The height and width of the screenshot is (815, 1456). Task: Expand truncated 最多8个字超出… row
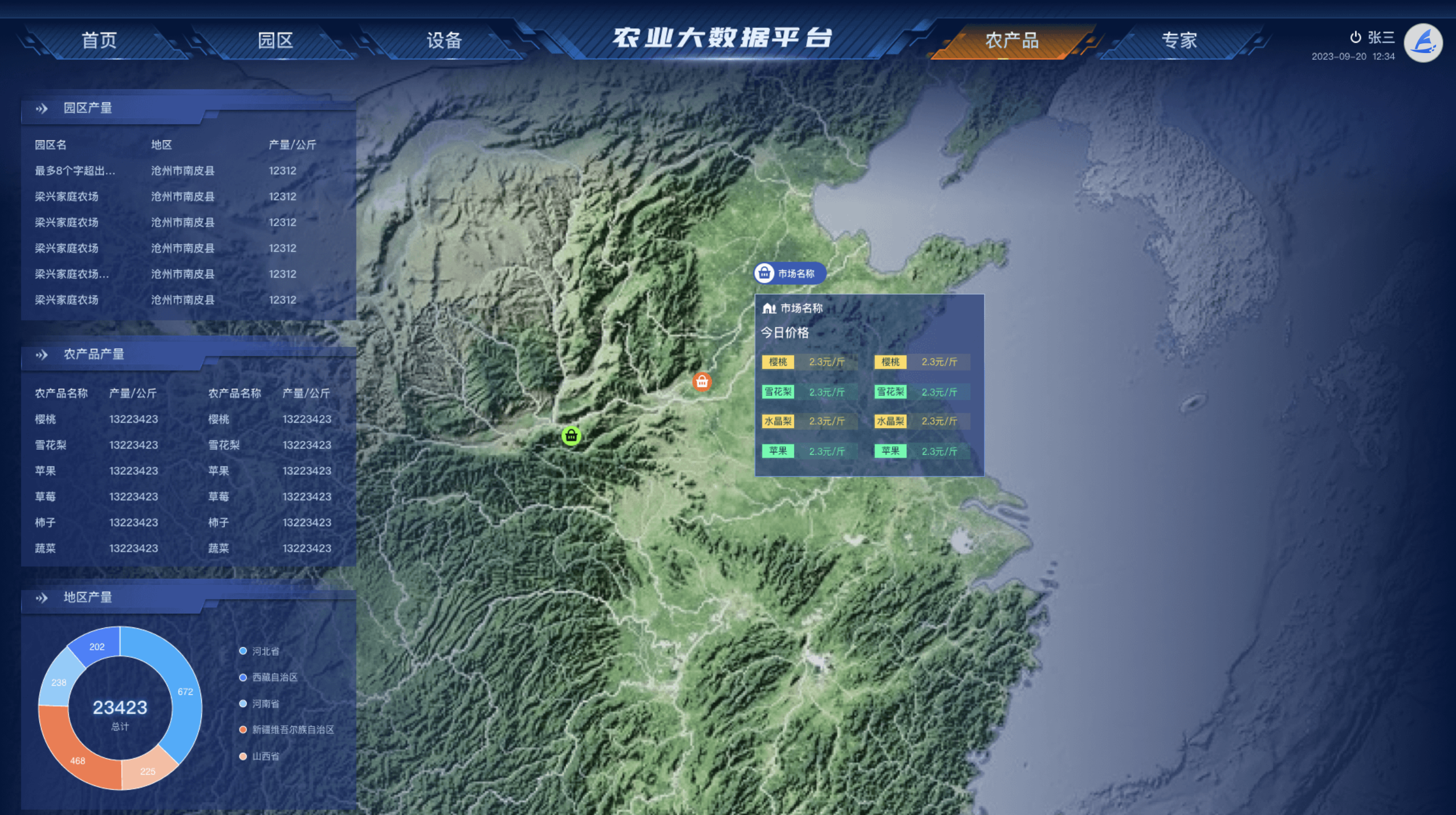(75, 170)
